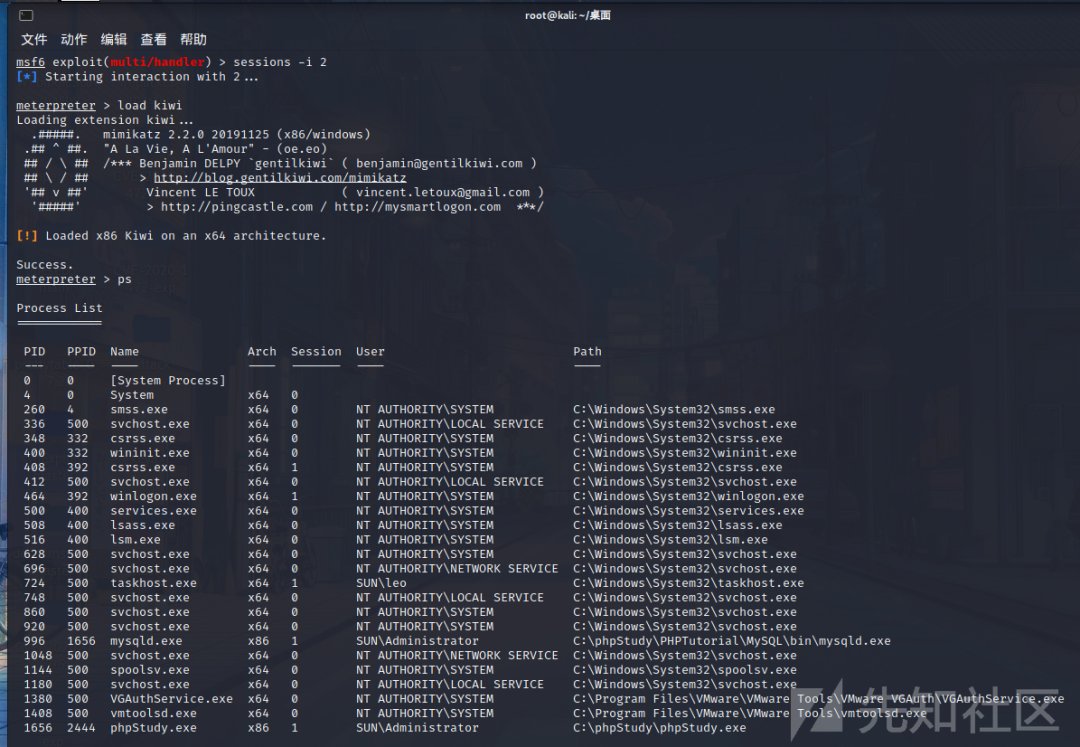
Task: Open the 动作 menu
Action: [x=74, y=39]
